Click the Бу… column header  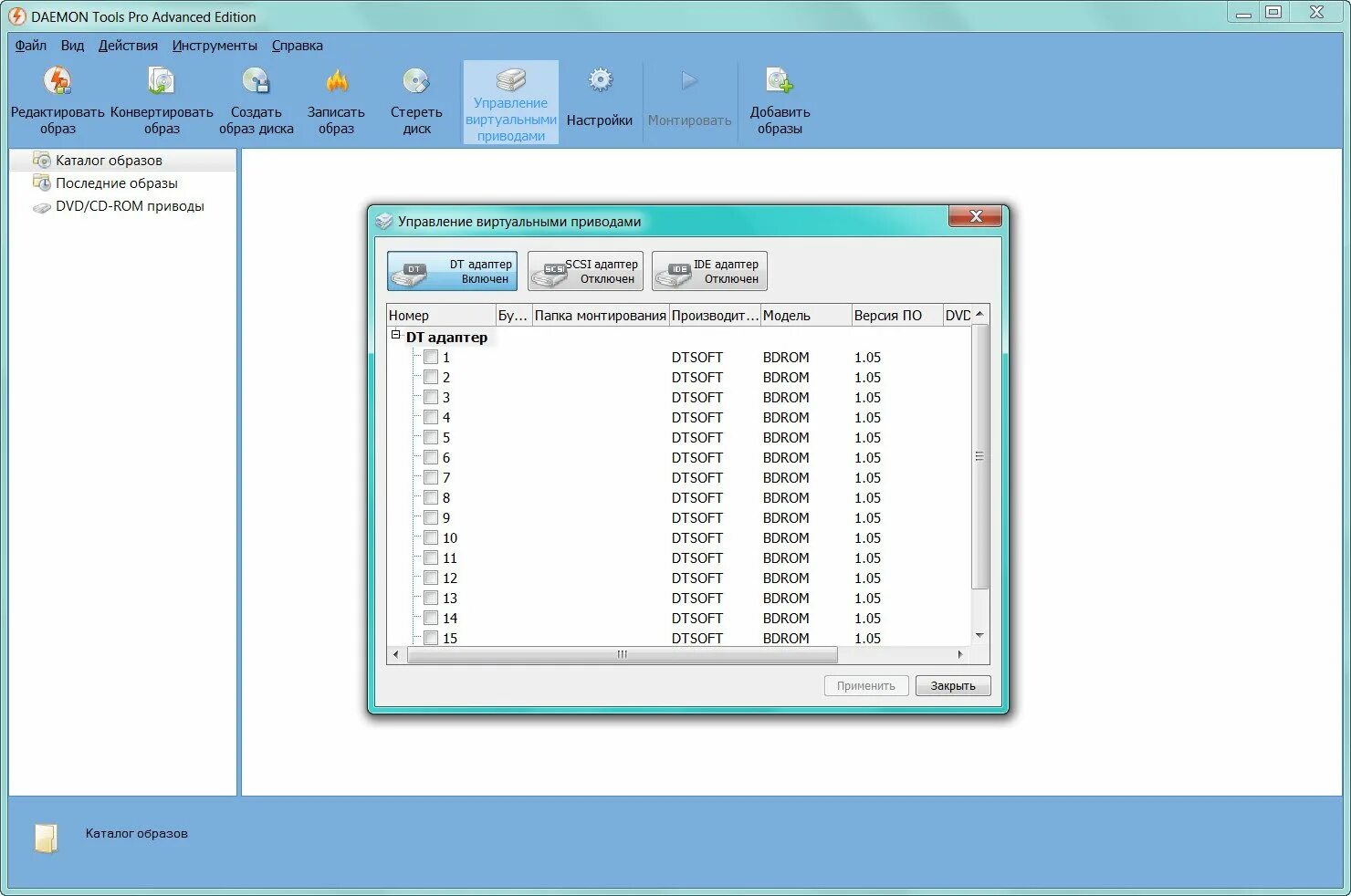(514, 315)
